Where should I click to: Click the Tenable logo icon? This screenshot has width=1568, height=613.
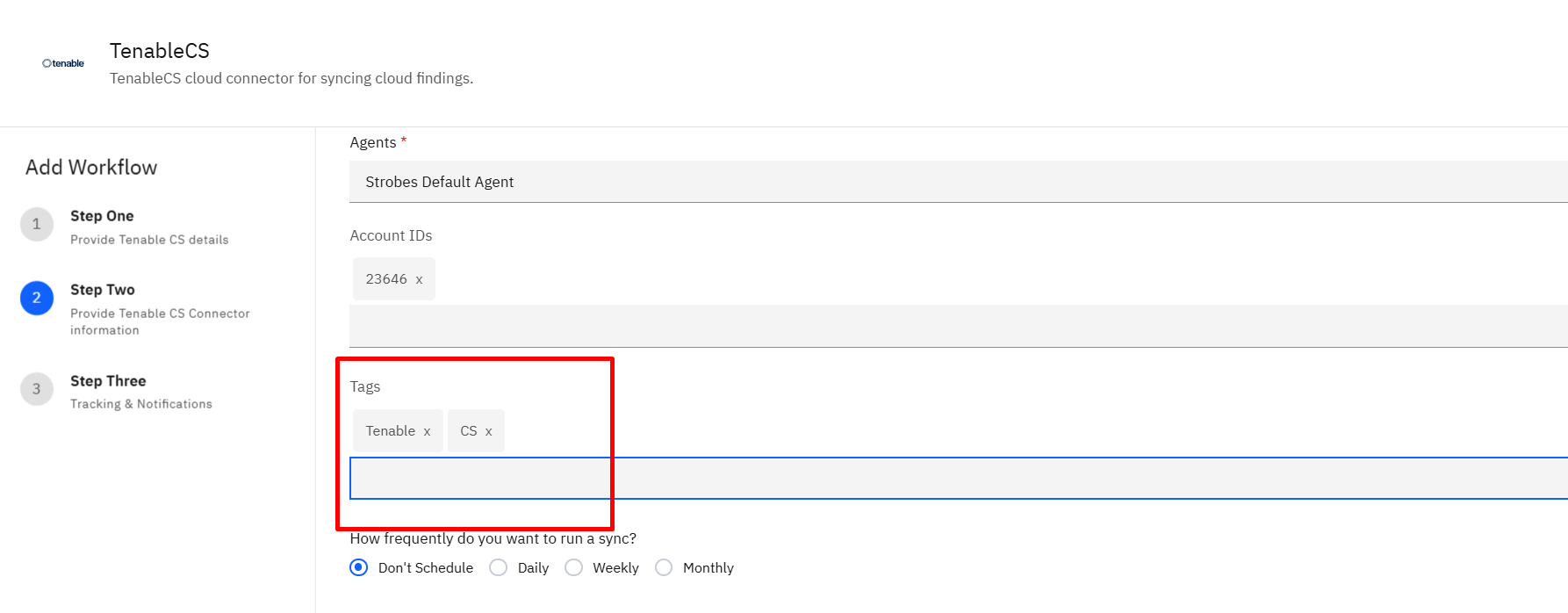pos(63,63)
